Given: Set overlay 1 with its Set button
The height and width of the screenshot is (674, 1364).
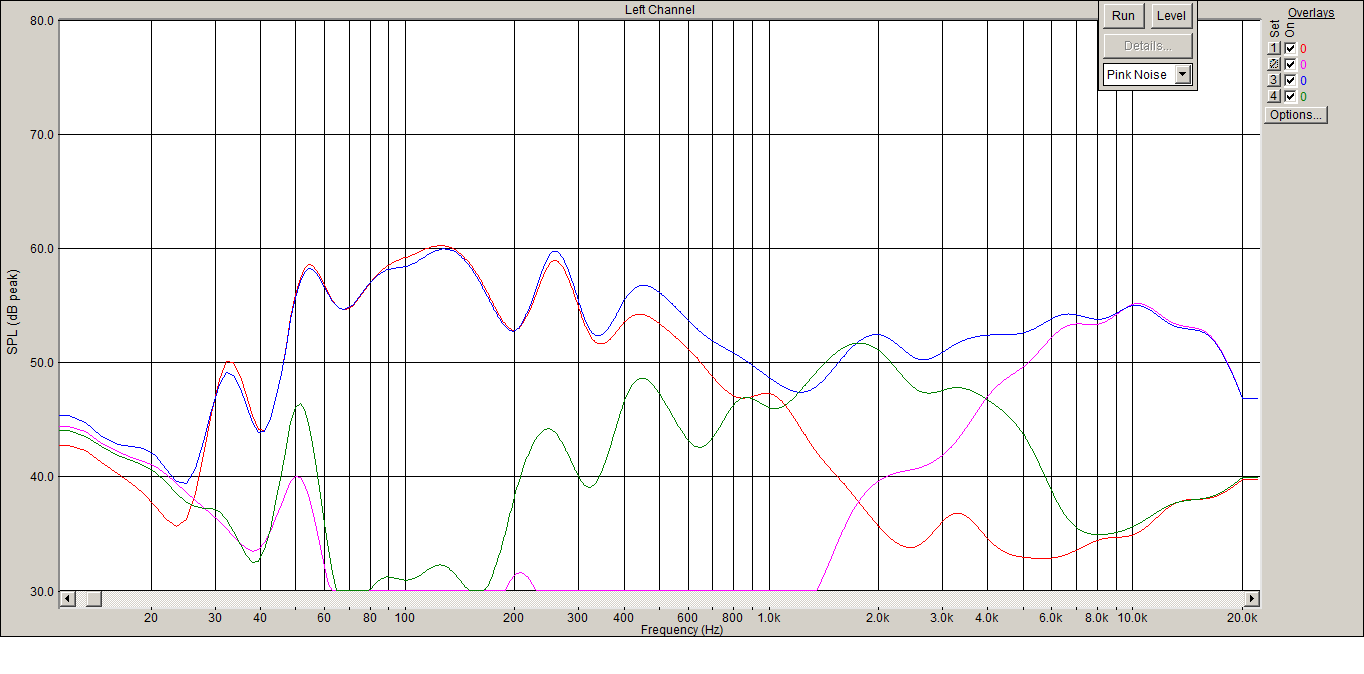Looking at the screenshot, I should (1274, 48).
